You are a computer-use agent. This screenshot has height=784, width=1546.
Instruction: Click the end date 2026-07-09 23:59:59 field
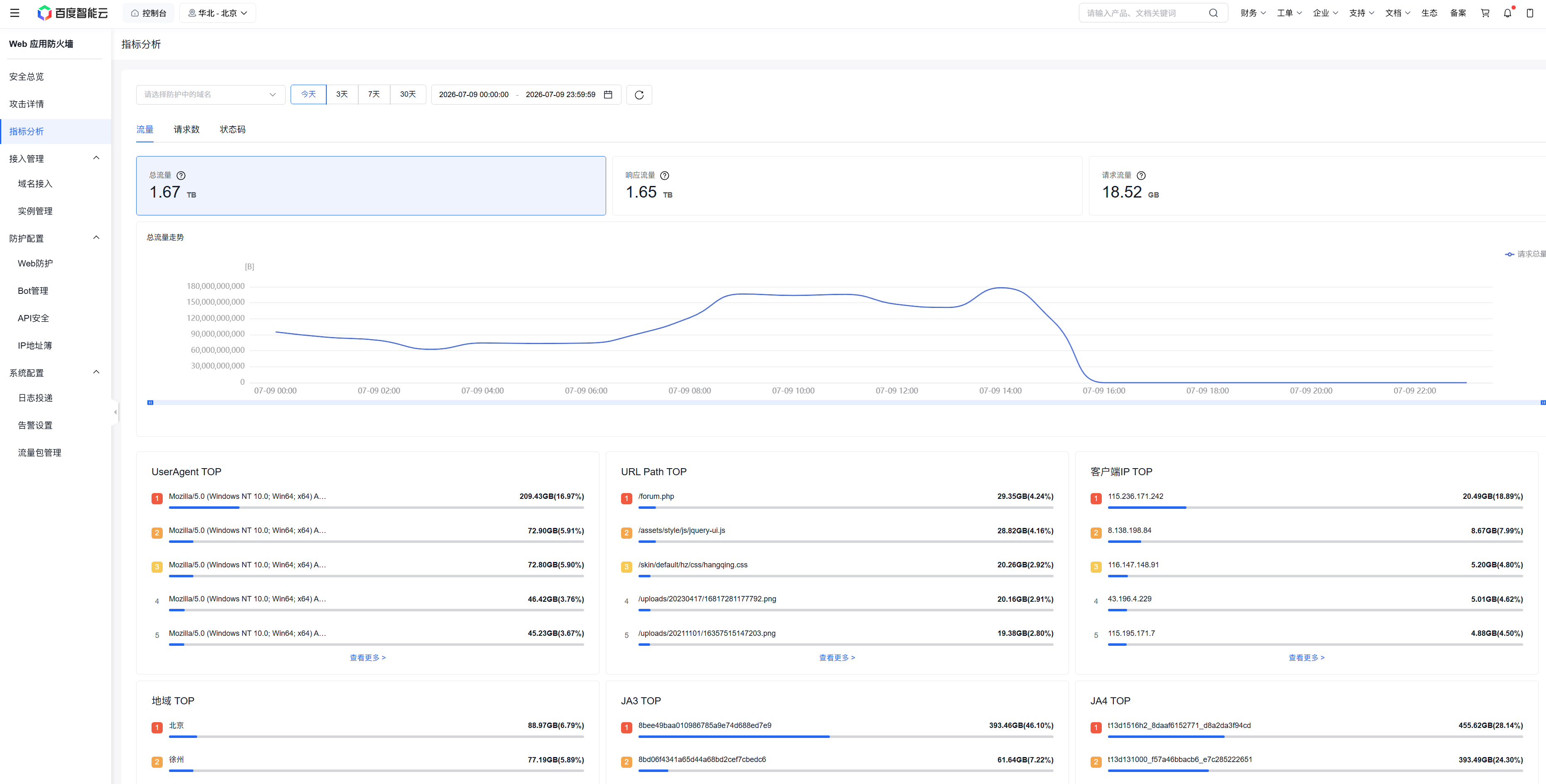[560, 94]
